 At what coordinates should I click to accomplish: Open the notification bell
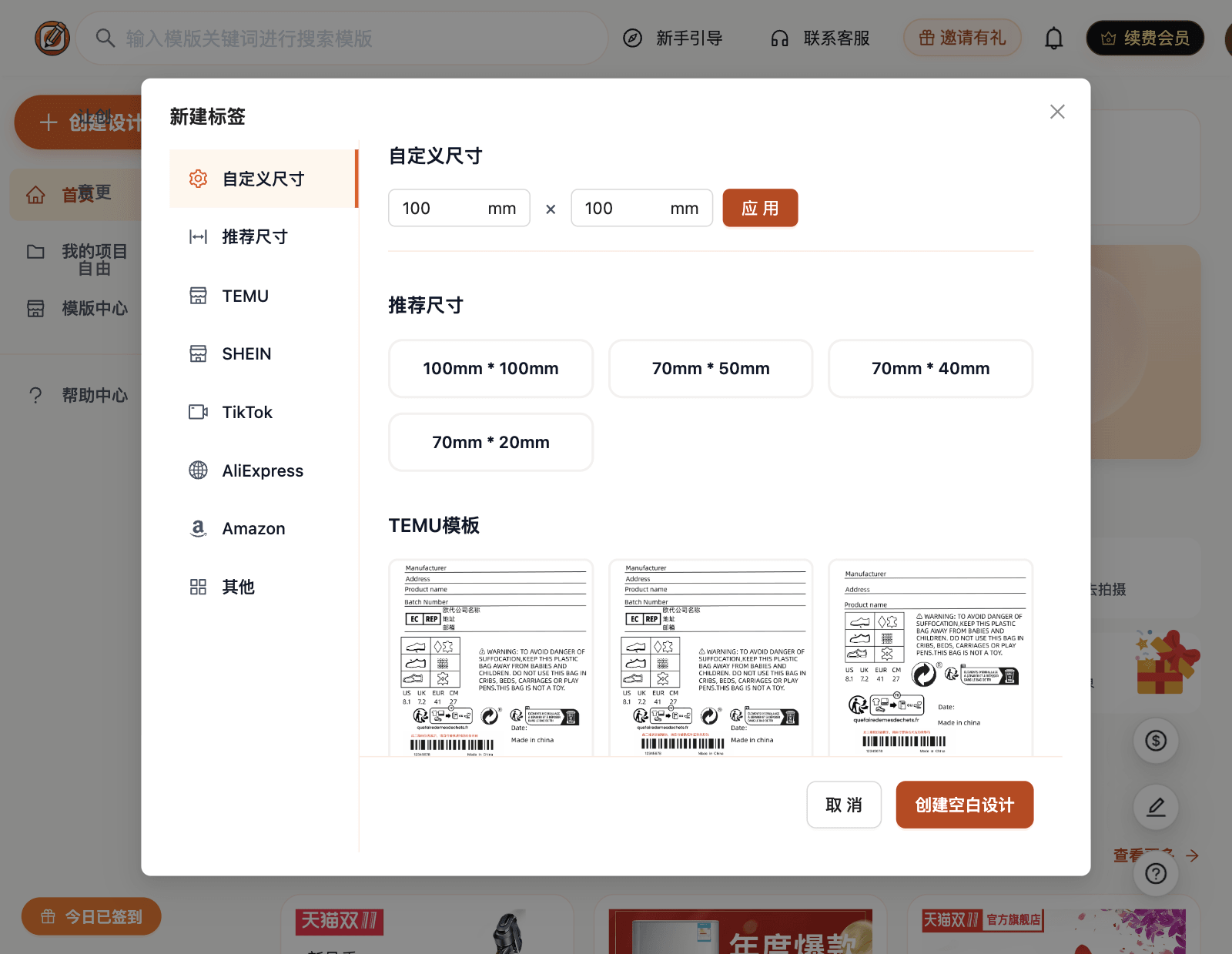1053,38
